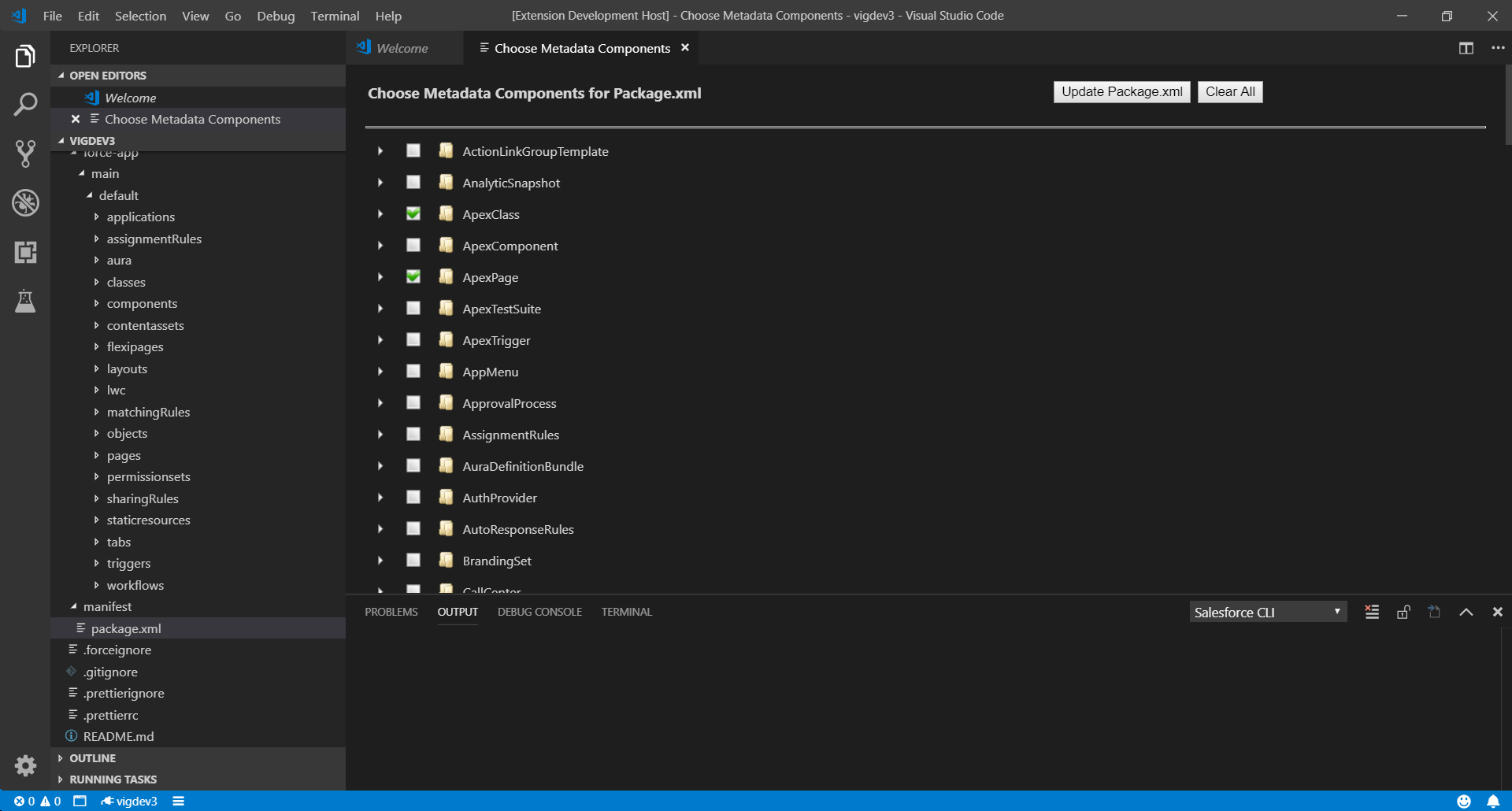Open the Test beaker view
The image size is (1512, 811).
tap(25, 301)
